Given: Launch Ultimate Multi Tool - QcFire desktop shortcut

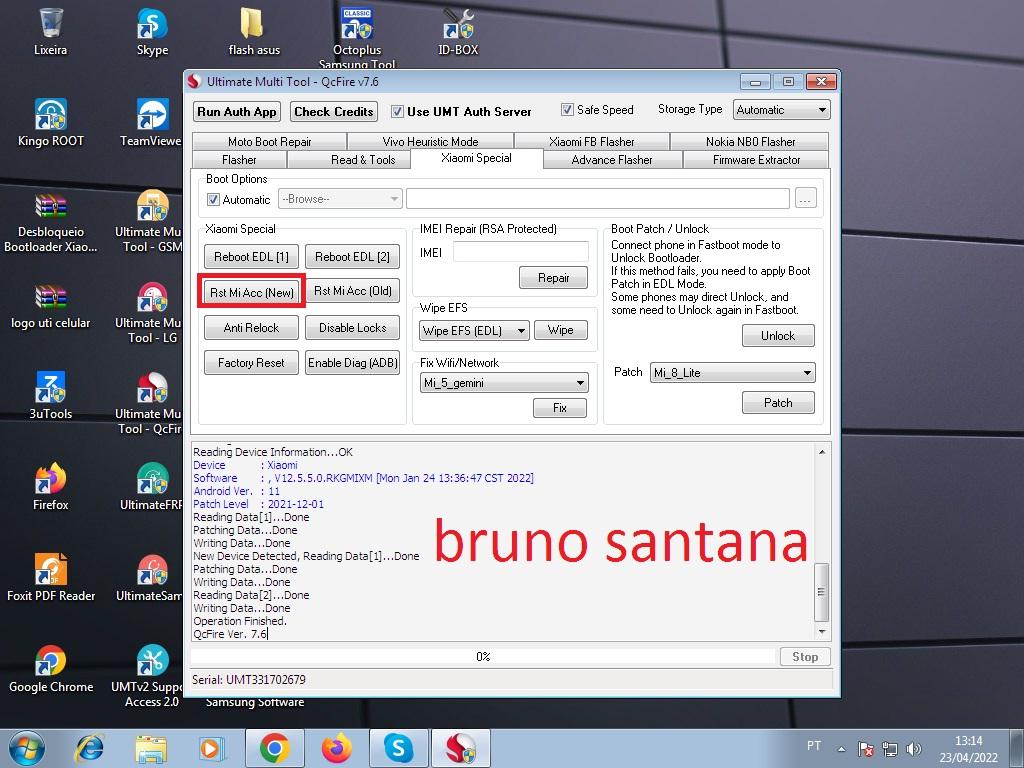Looking at the screenshot, I should click(151, 404).
